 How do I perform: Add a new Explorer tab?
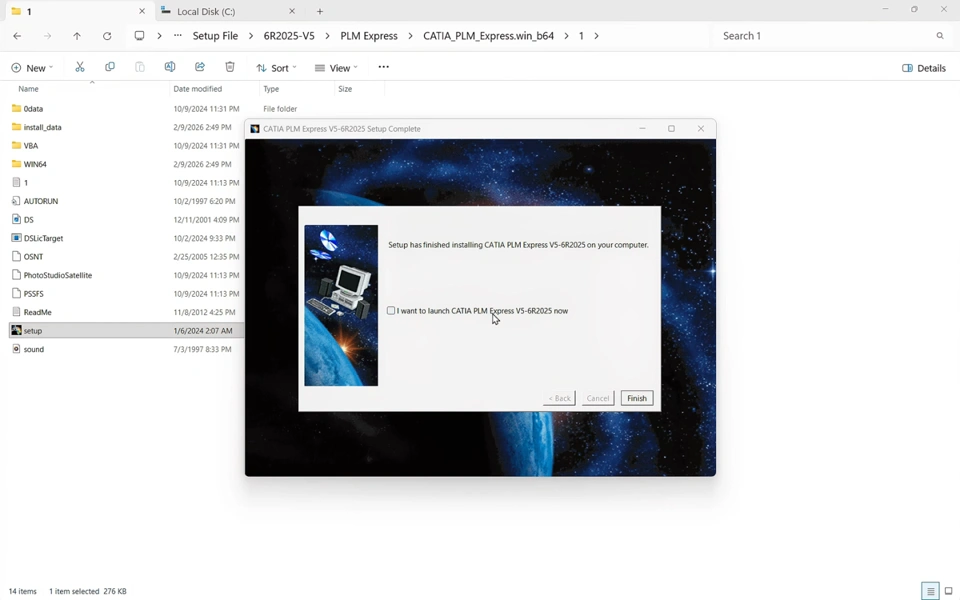[320, 11]
